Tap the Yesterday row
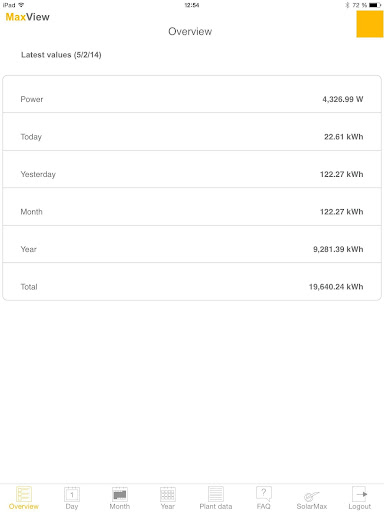Viewport: 384px width, 512px height. click(192, 169)
